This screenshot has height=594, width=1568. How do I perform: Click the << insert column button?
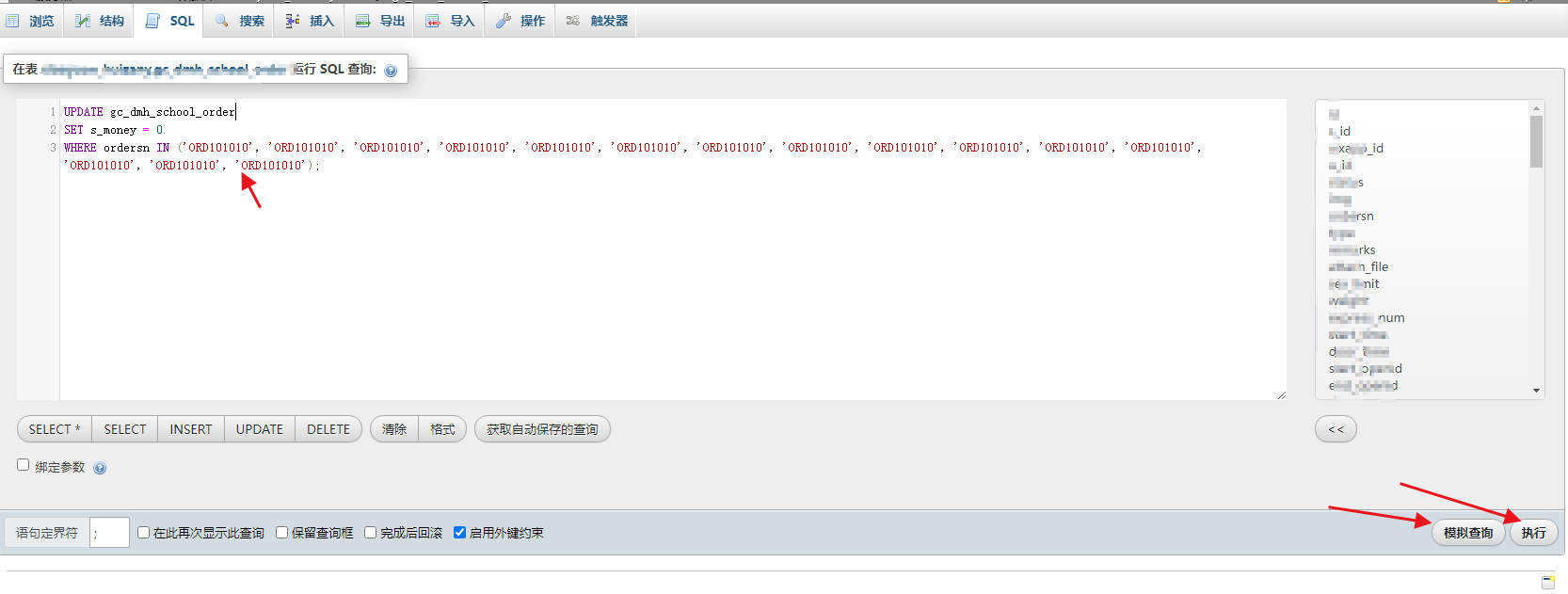[1336, 429]
